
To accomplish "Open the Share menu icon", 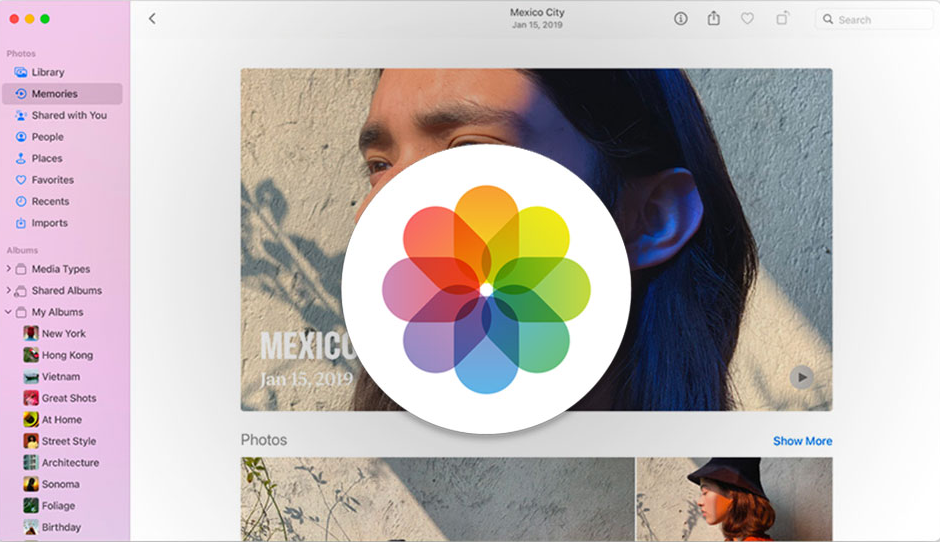I will coord(714,19).
